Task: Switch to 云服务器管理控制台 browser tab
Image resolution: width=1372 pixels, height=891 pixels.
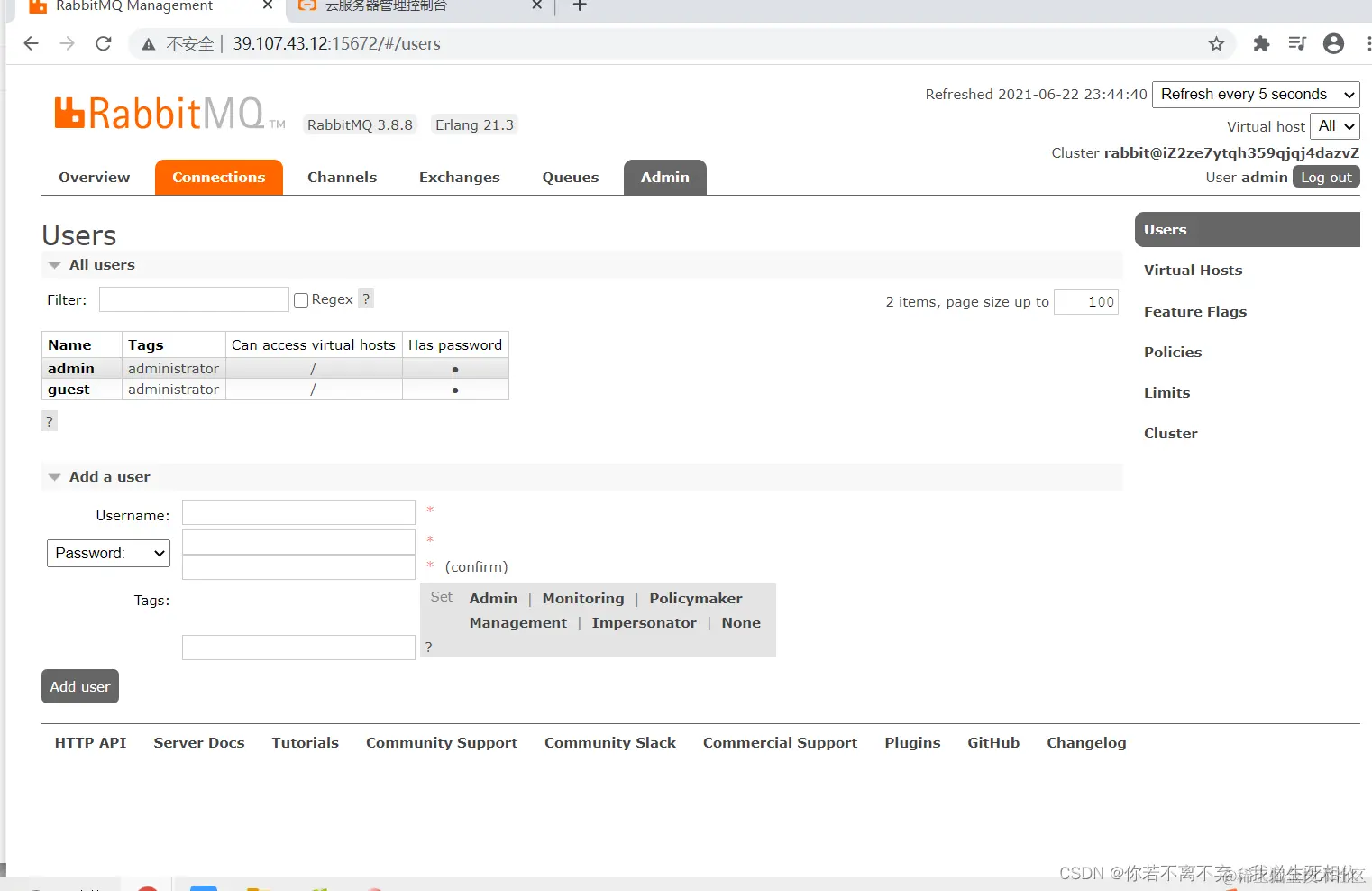Action: [419, 7]
